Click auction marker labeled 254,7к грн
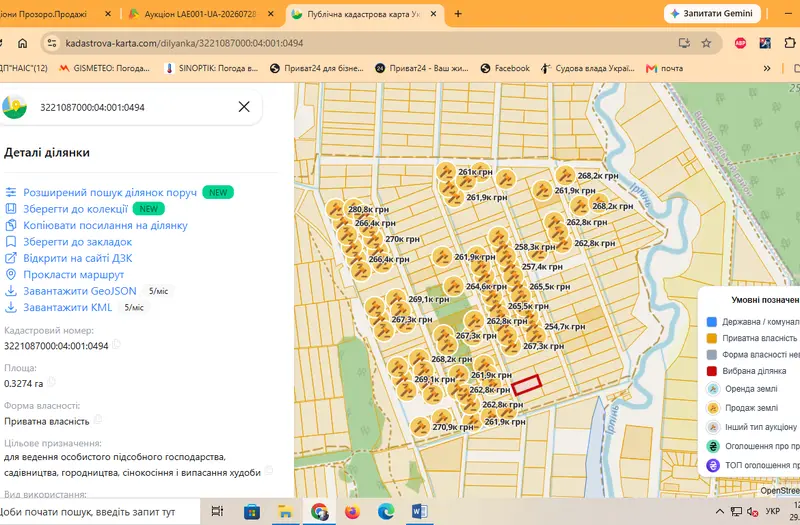This screenshot has height=525, width=800. point(534,333)
